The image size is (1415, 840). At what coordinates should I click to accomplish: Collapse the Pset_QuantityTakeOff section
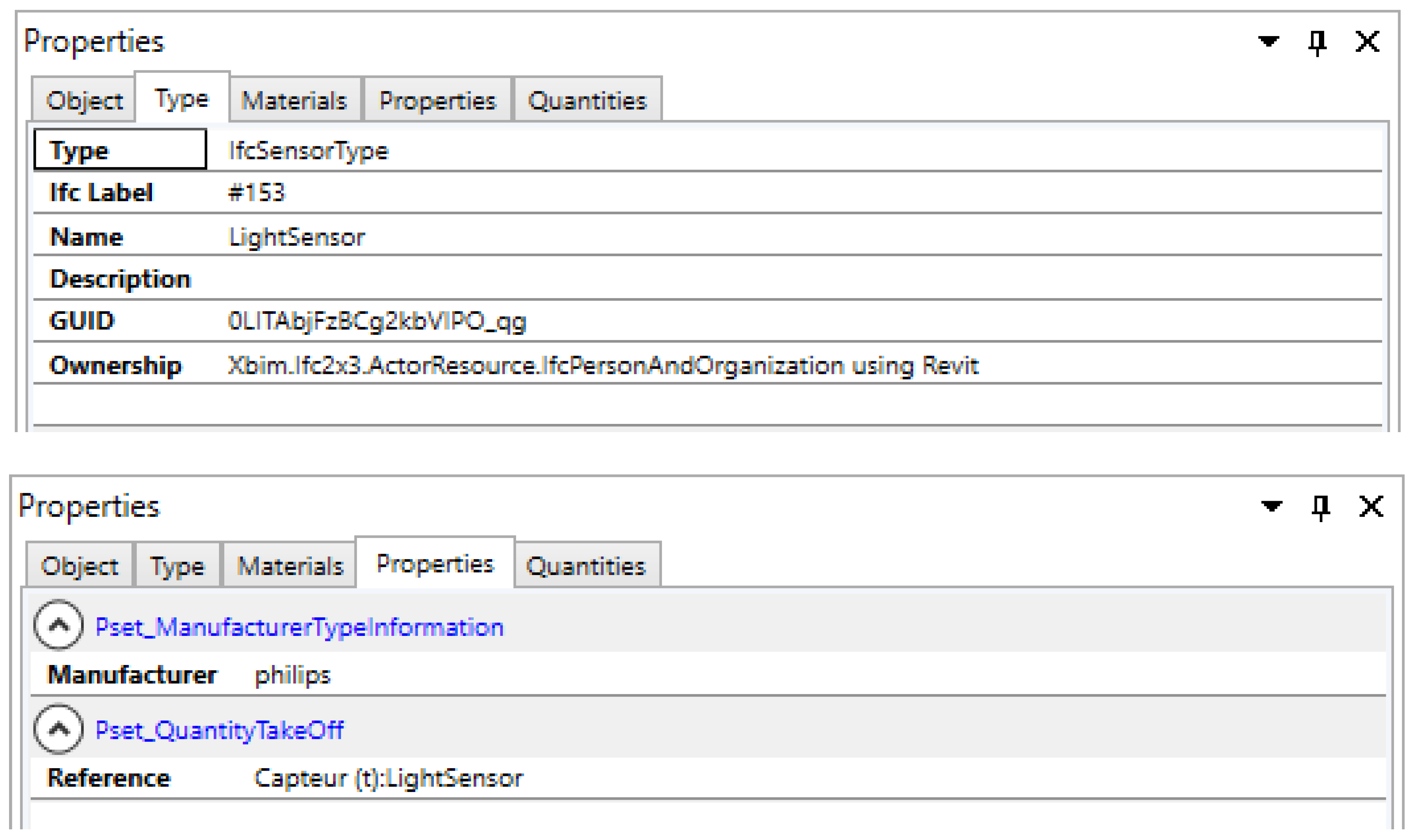click(x=59, y=730)
